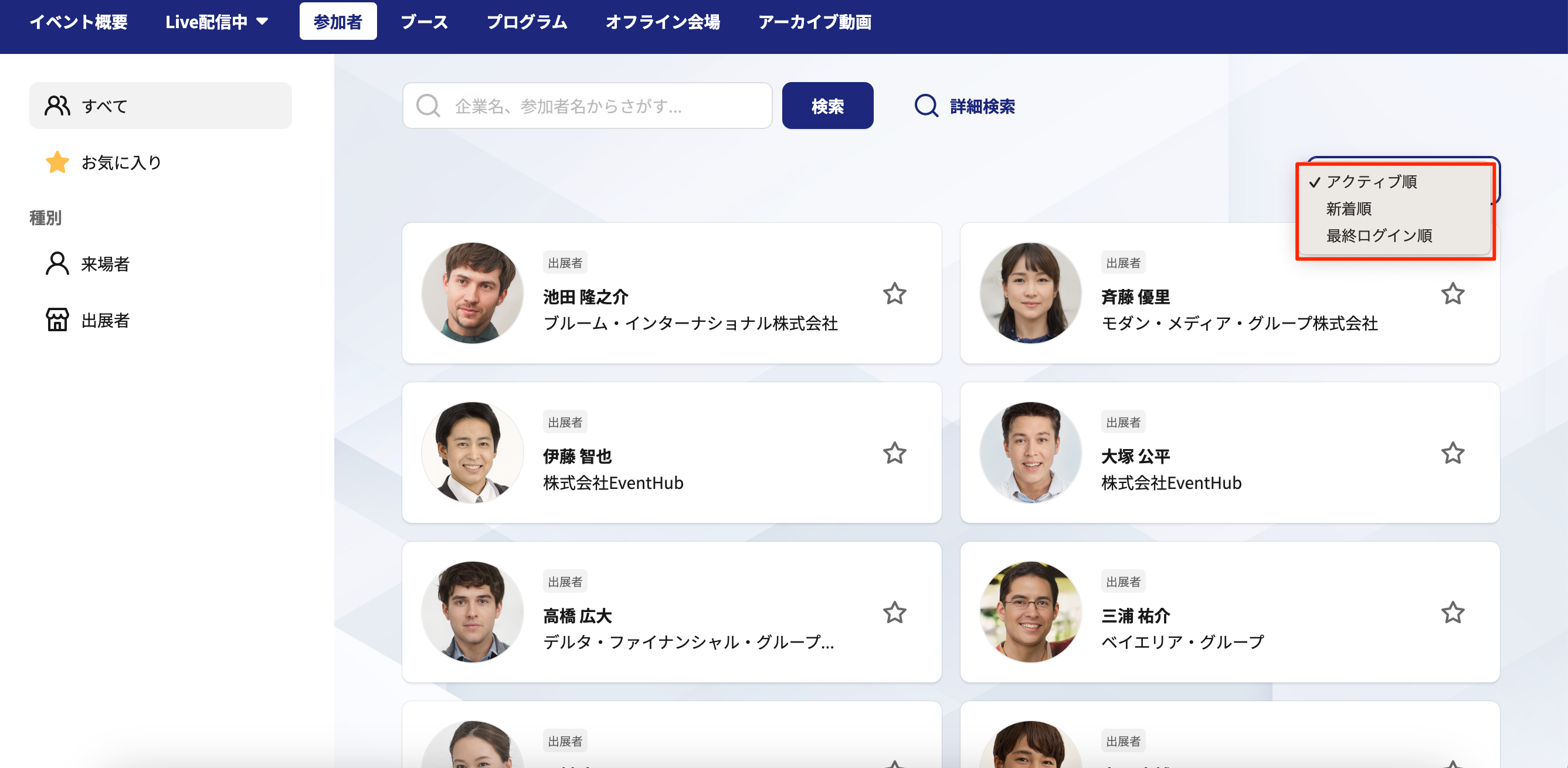The width and height of the screenshot is (1568, 768).
Task: Click the name 大塚 公平
Action: coord(1135,457)
